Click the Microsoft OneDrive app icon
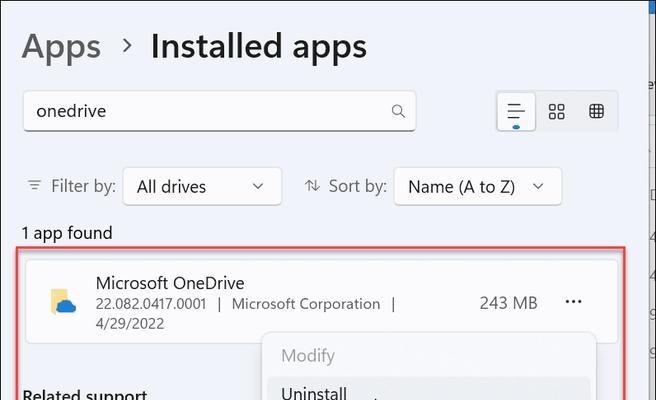656x400 pixels. click(63, 302)
